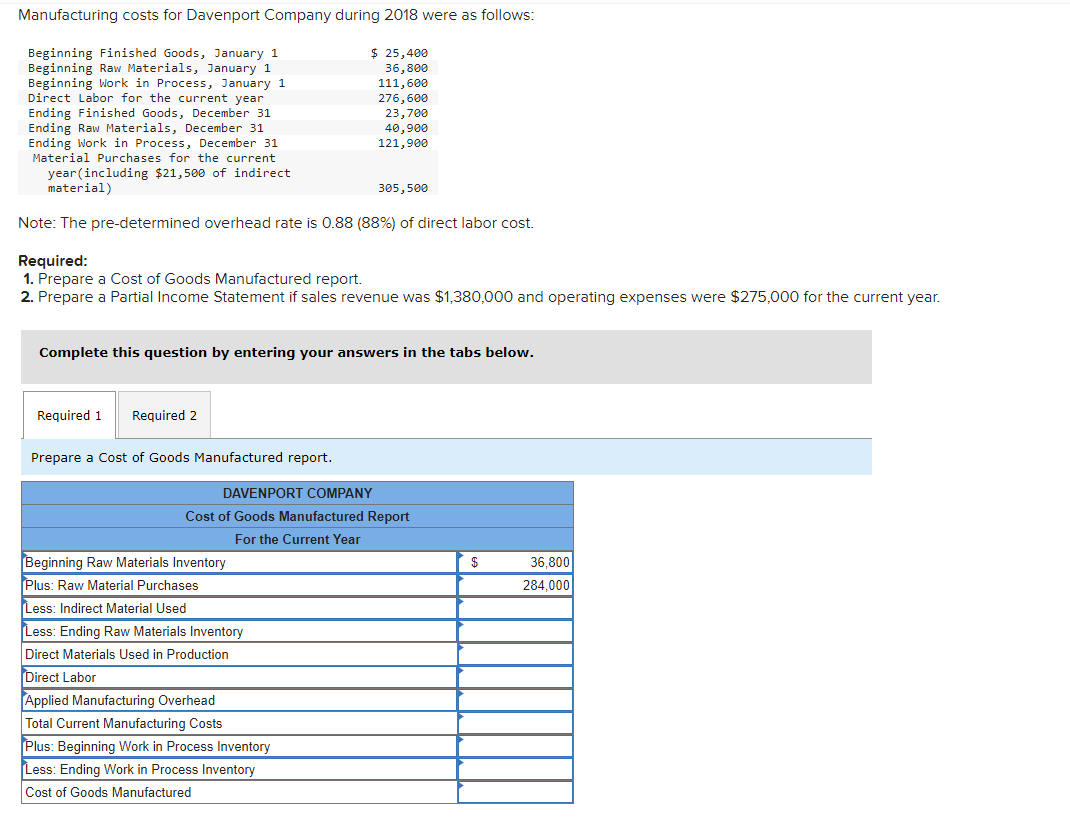Select the Direct Labor amount field
The width and height of the screenshot is (1070, 821).
515,677
